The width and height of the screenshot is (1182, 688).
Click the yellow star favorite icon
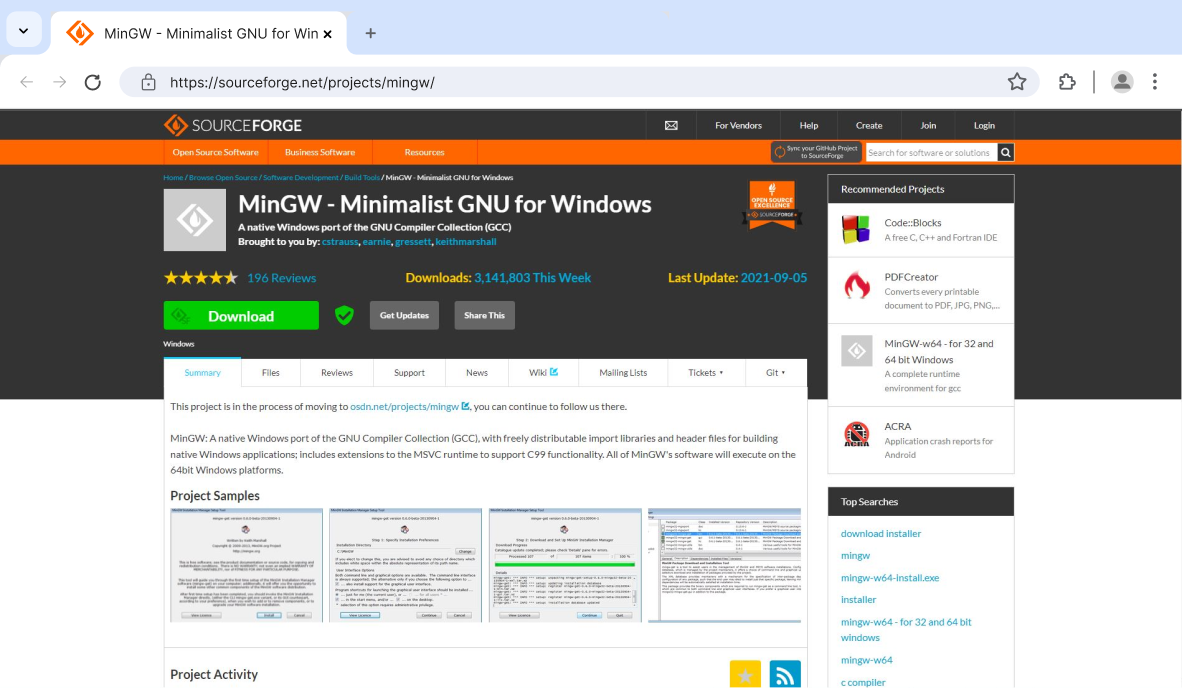(x=745, y=675)
